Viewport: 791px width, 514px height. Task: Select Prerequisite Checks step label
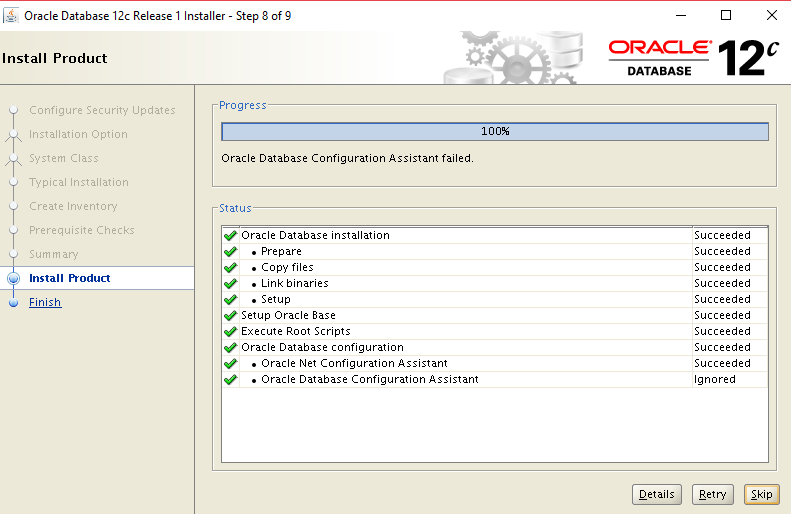(82, 230)
